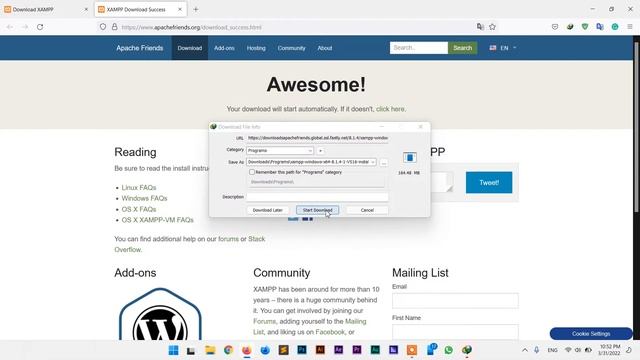Open the OS X XAMPP-VM FAQs link
640x360 pixels.
[x=158, y=220]
